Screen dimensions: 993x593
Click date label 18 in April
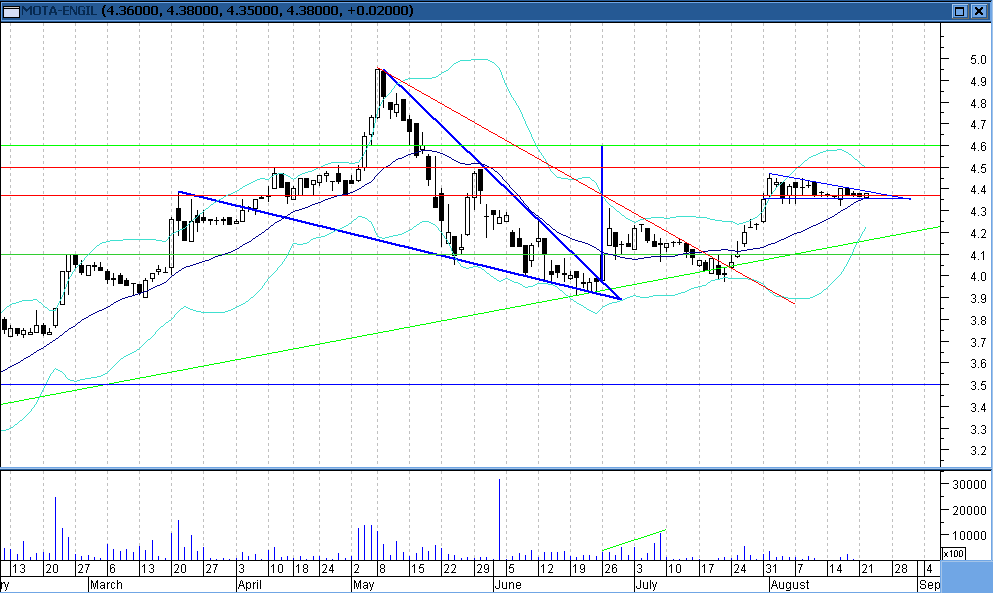click(302, 569)
